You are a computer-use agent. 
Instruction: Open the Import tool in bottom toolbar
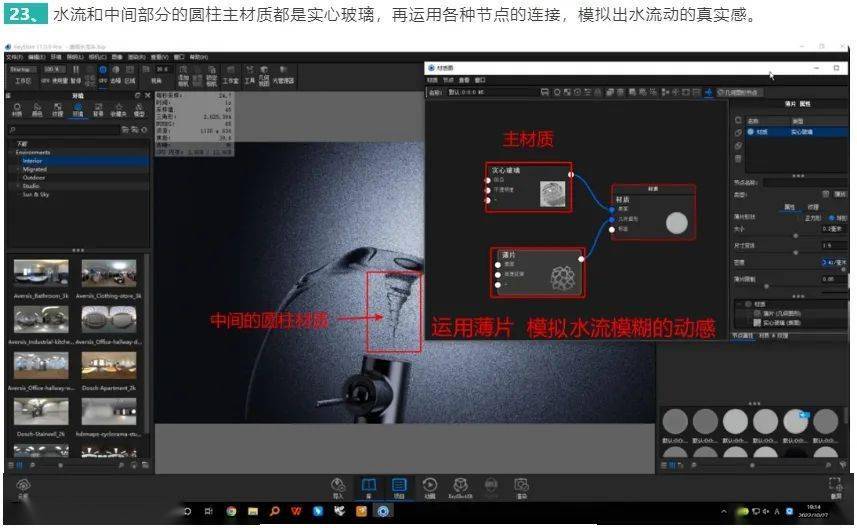(x=338, y=488)
